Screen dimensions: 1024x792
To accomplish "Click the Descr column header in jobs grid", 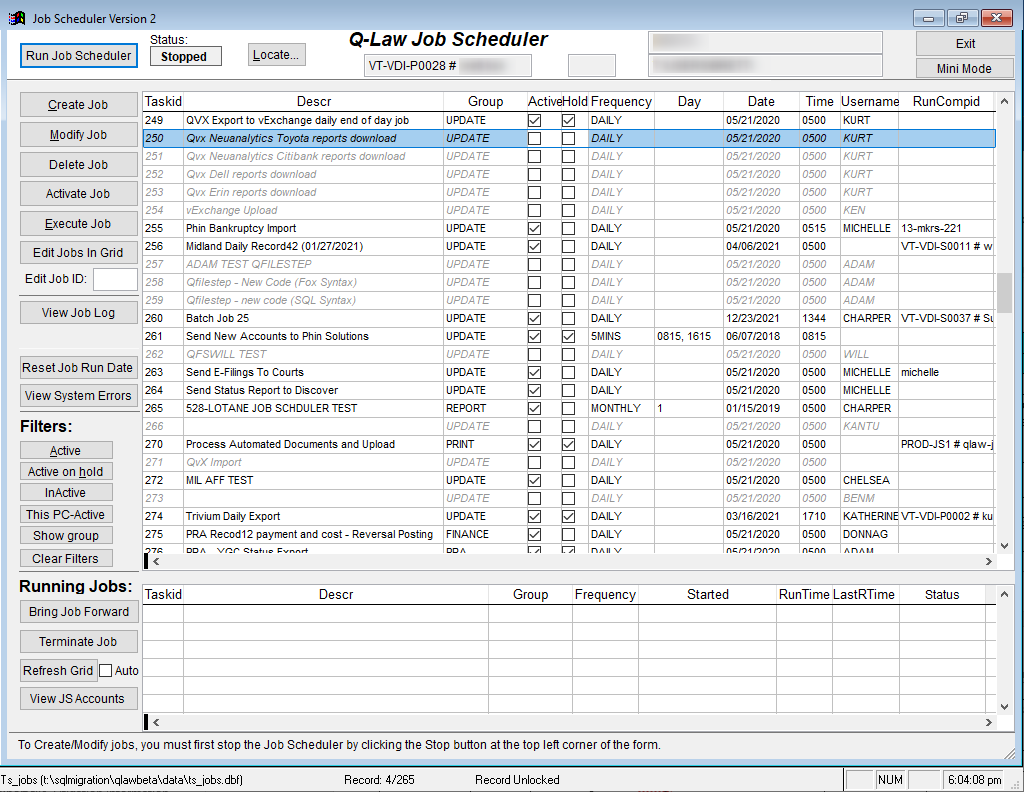I will pos(313,101).
